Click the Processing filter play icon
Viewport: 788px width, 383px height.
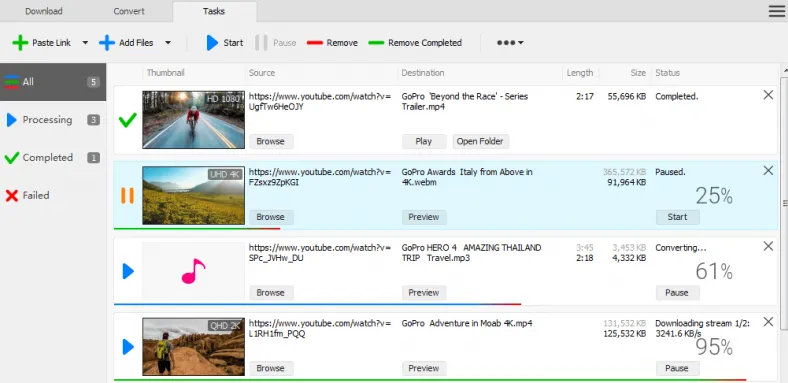point(12,120)
